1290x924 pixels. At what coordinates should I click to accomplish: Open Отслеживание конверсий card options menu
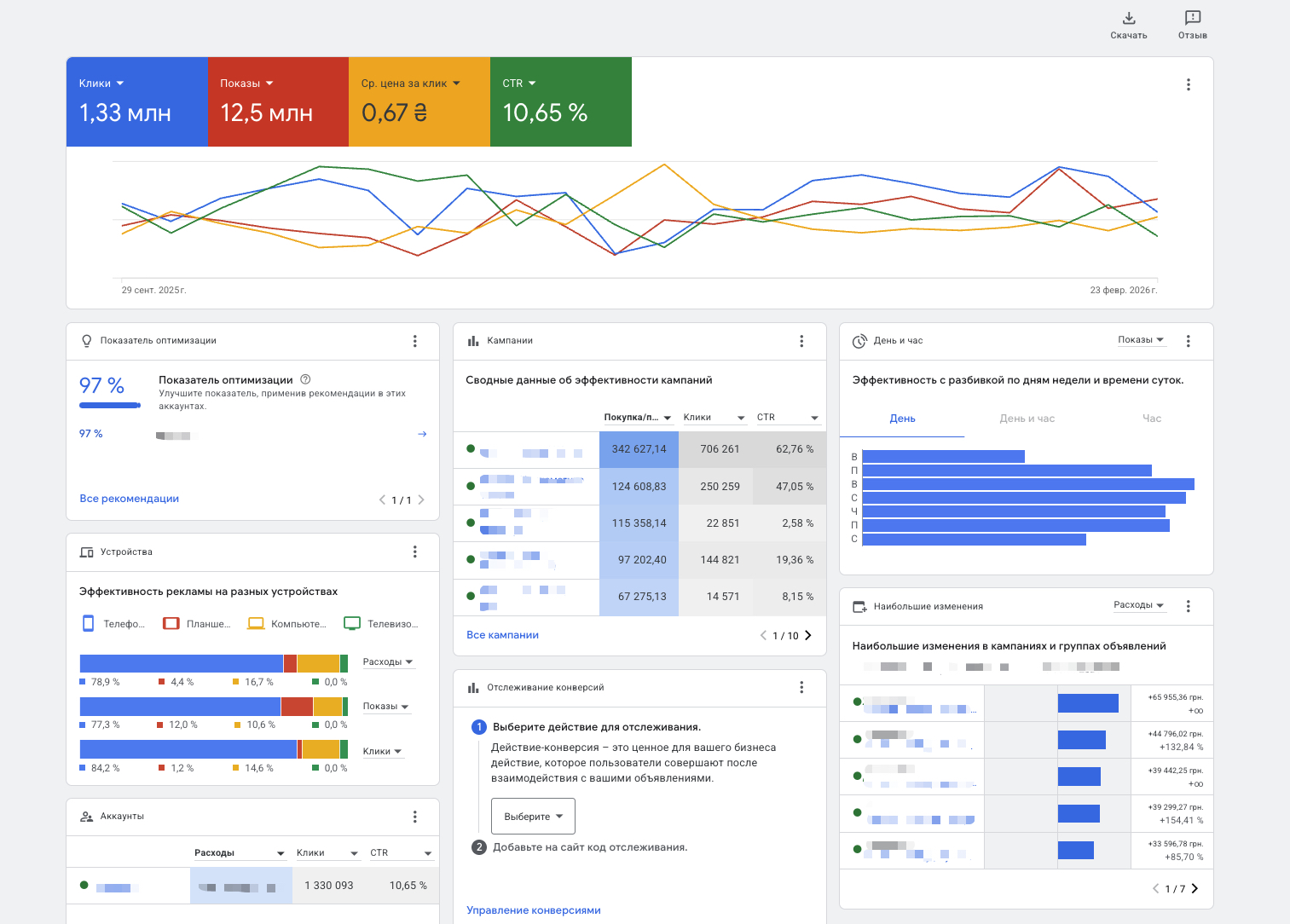tap(801, 688)
